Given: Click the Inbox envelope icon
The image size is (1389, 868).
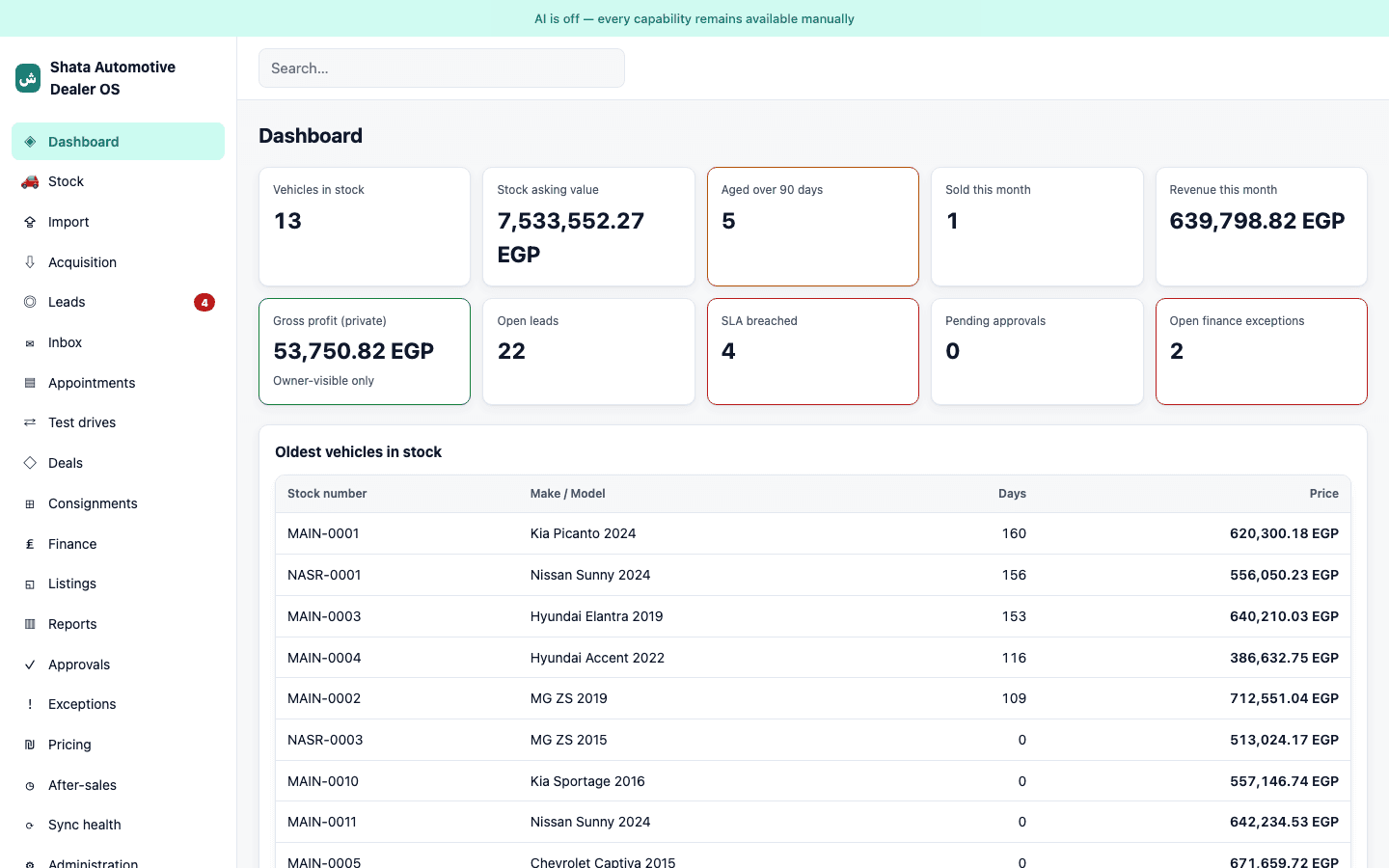Looking at the screenshot, I should 30,342.
